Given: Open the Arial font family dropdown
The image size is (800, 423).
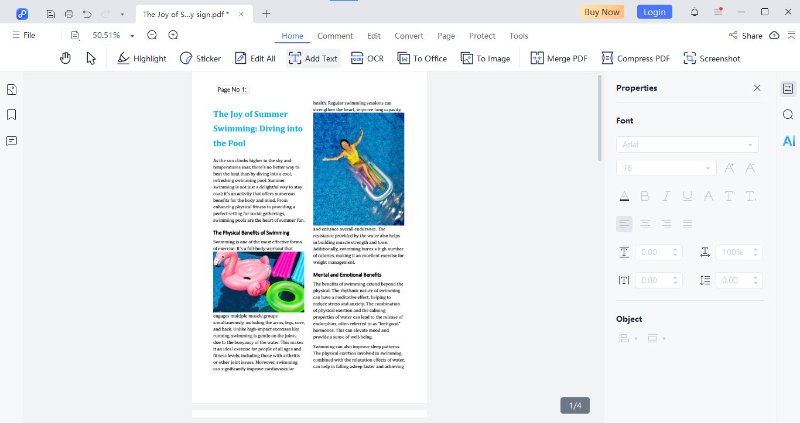Looking at the screenshot, I should (x=687, y=144).
